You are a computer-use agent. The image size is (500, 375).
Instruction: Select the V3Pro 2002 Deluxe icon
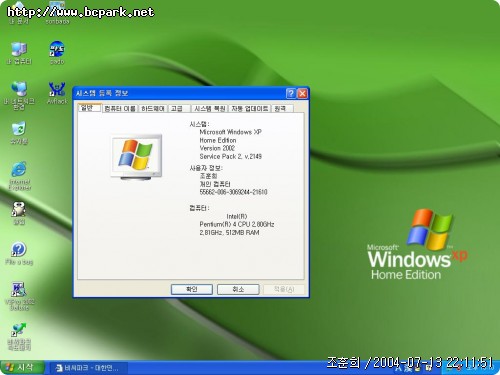(19, 296)
